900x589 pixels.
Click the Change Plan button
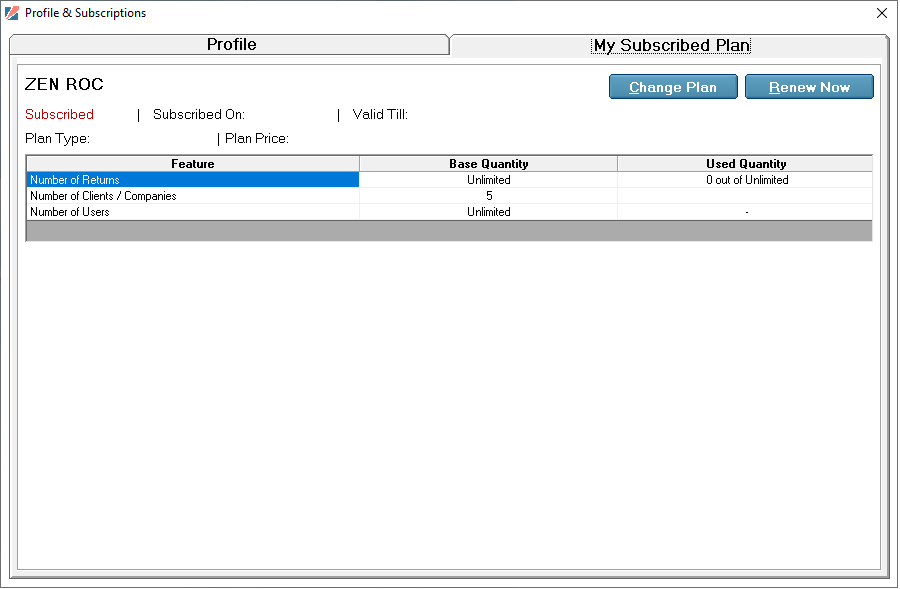point(673,87)
